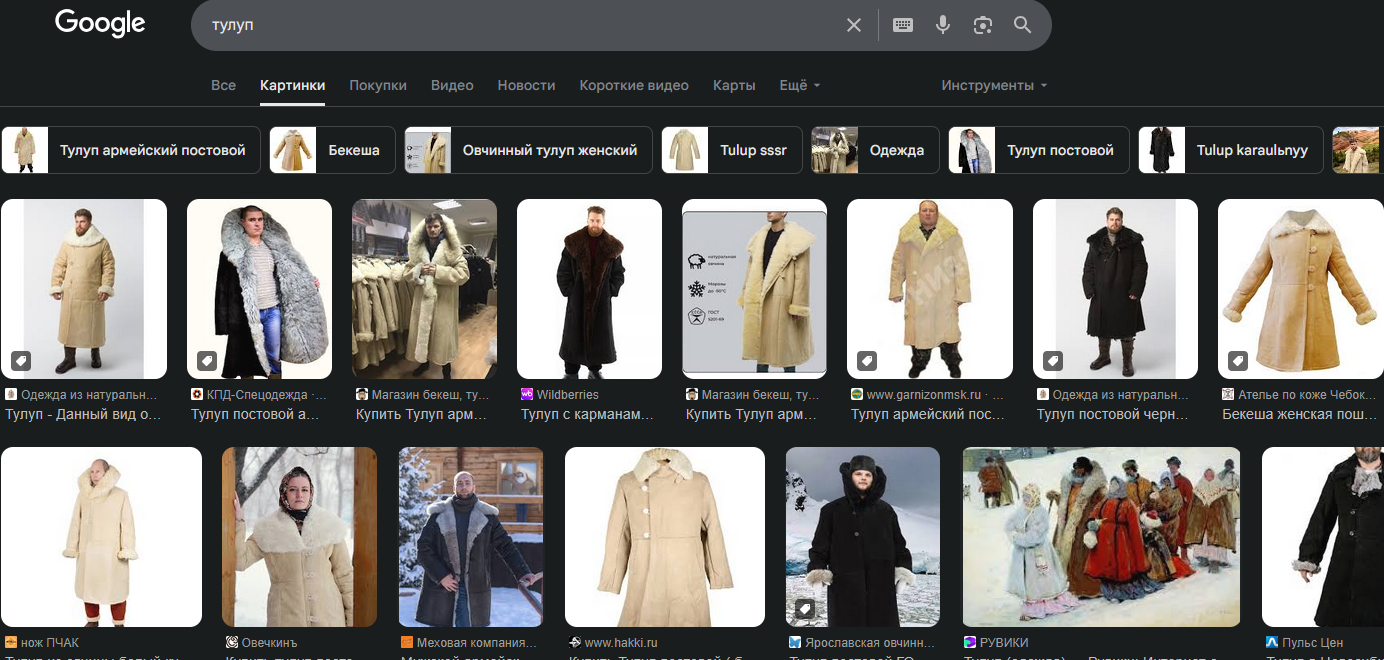This screenshot has width=1384, height=660.
Task: Click the нож ПЧАК favicon
Action: coord(11,643)
